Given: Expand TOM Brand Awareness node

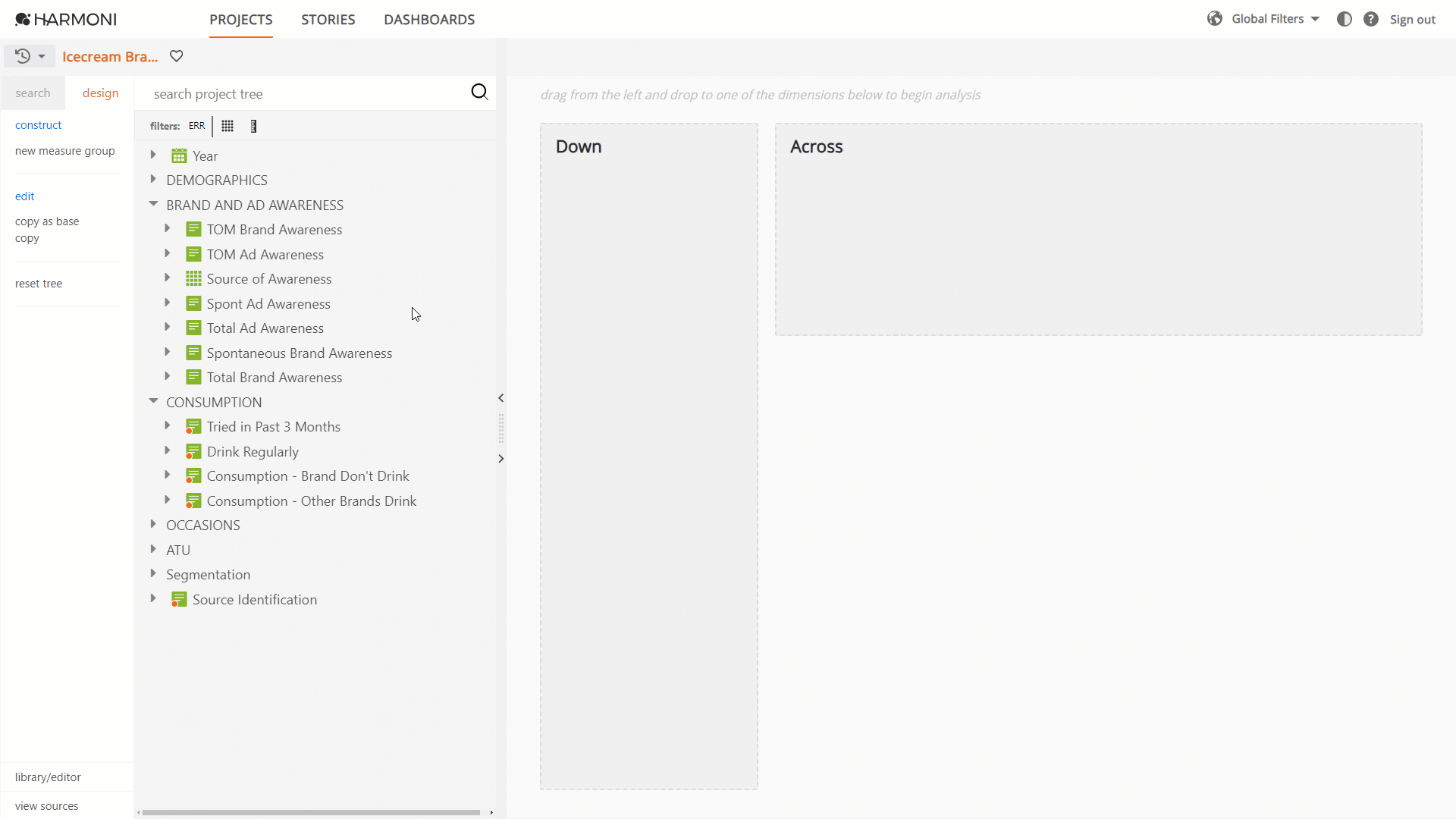Looking at the screenshot, I should 168,228.
